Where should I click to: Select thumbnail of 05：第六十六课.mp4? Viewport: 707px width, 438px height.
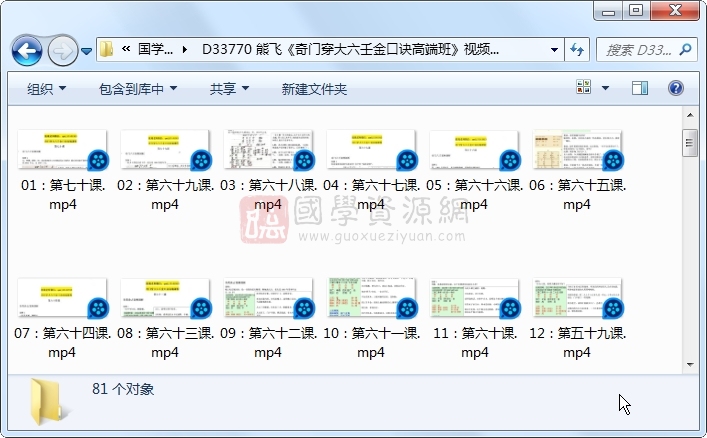click(474, 150)
